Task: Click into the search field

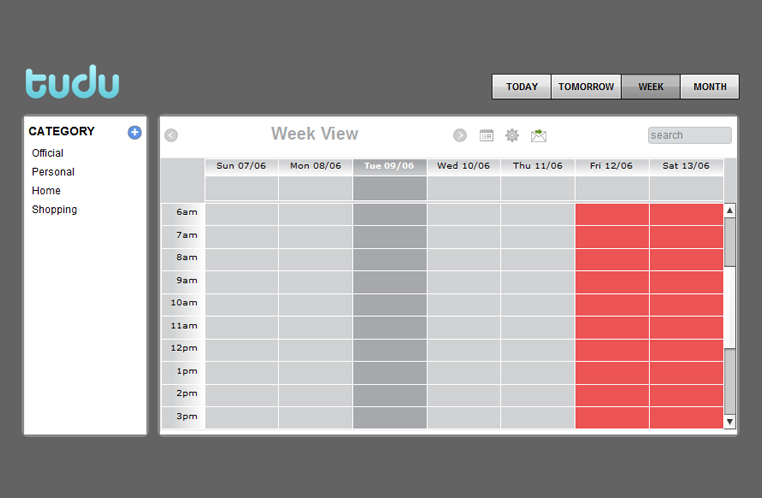Action: (689, 135)
